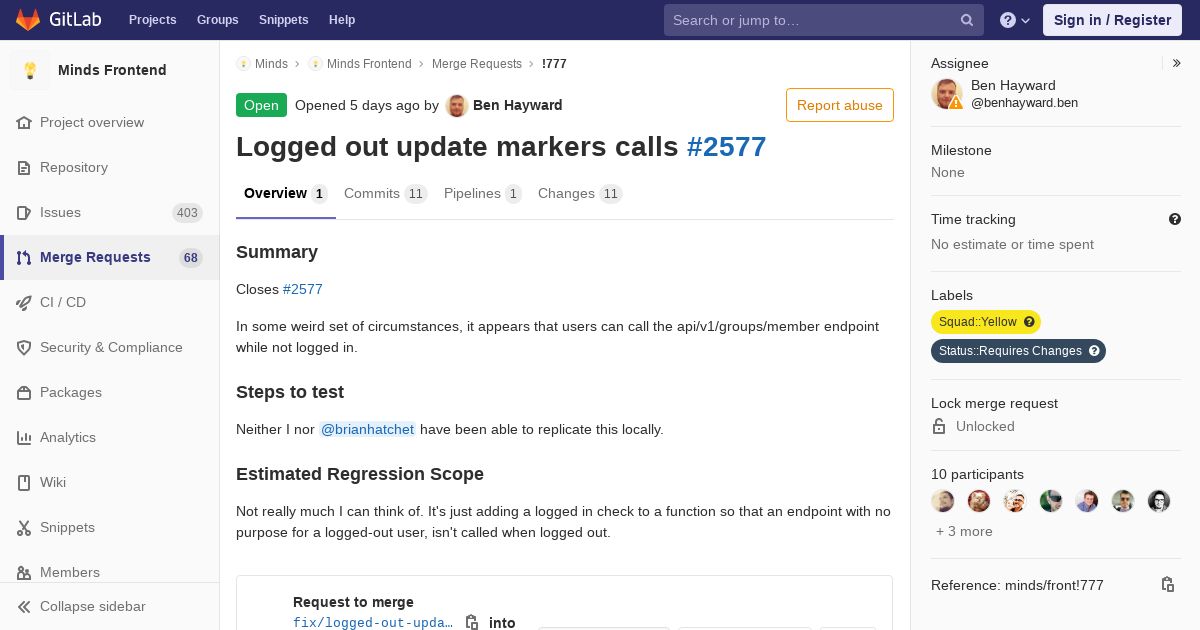Open the Pipelines tab

(483, 194)
